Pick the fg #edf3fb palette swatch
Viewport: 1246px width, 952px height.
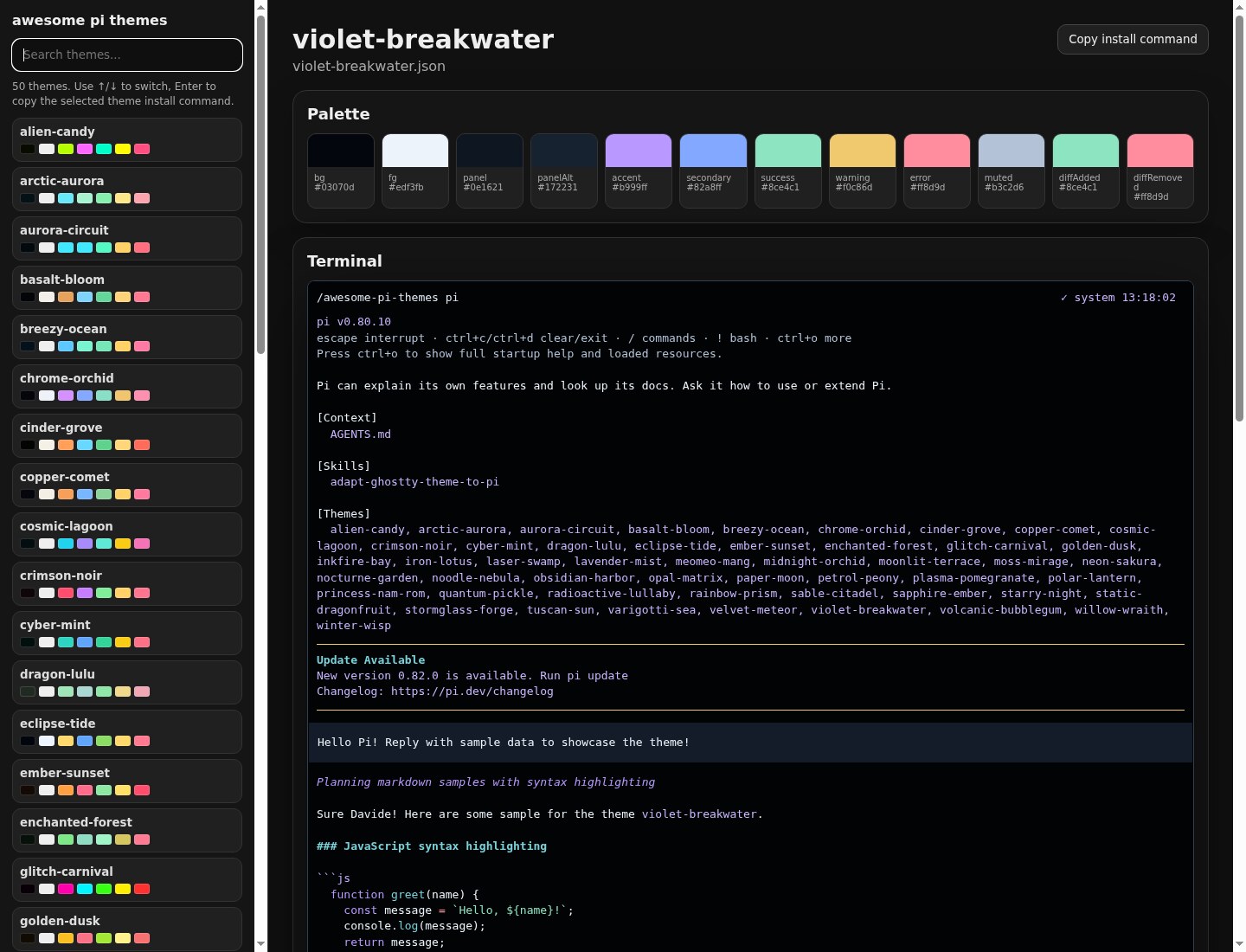(x=415, y=170)
